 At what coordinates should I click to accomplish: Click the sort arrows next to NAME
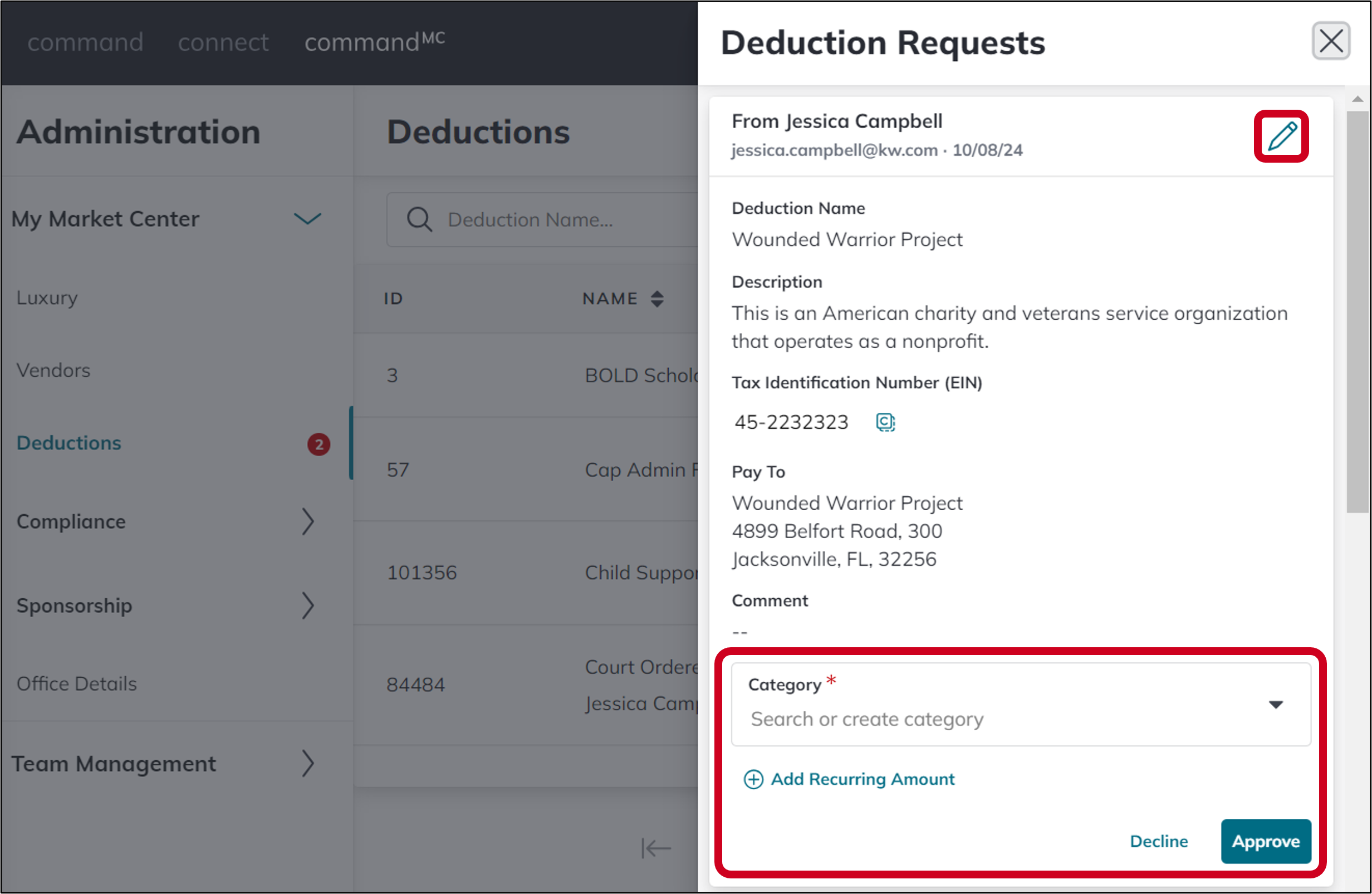(657, 299)
